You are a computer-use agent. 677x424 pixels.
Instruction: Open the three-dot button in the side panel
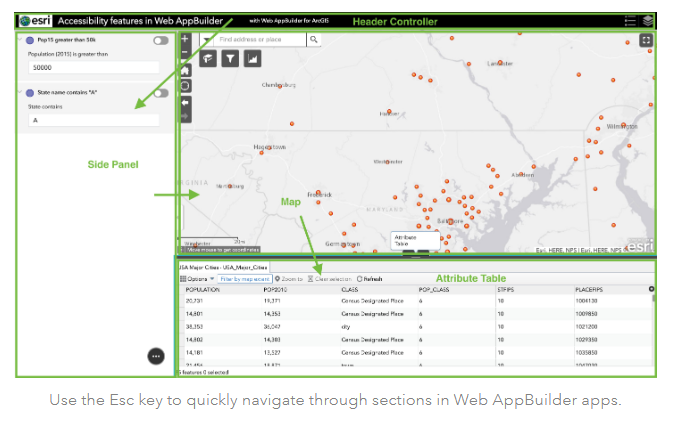tap(156, 356)
